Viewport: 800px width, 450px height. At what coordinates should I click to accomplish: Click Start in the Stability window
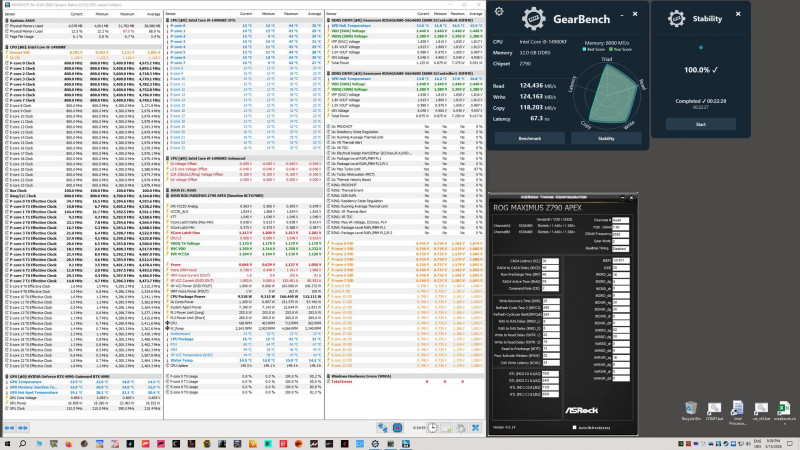pos(701,124)
